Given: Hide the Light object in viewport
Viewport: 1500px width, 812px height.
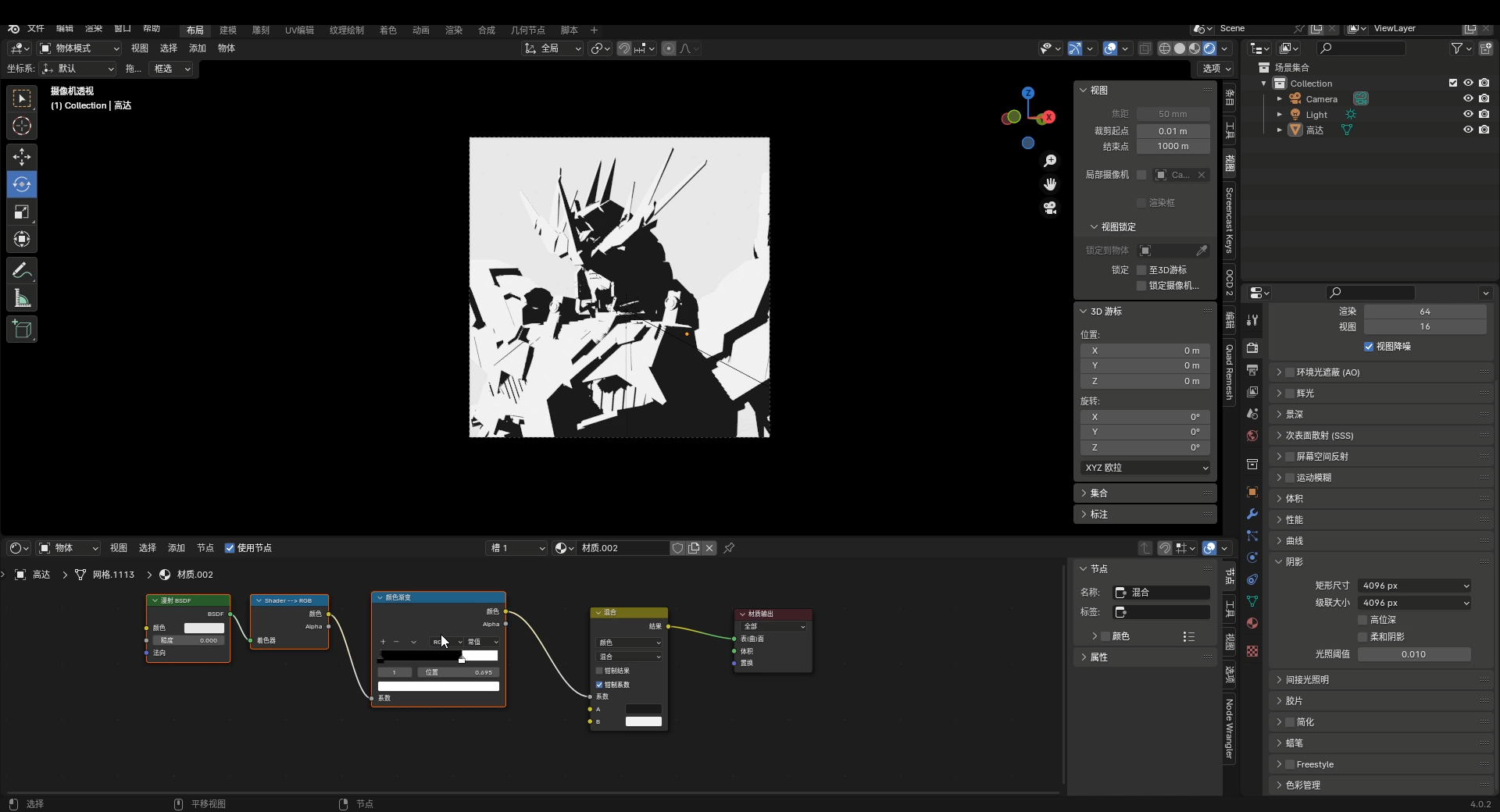Looking at the screenshot, I should (1468, 114).
